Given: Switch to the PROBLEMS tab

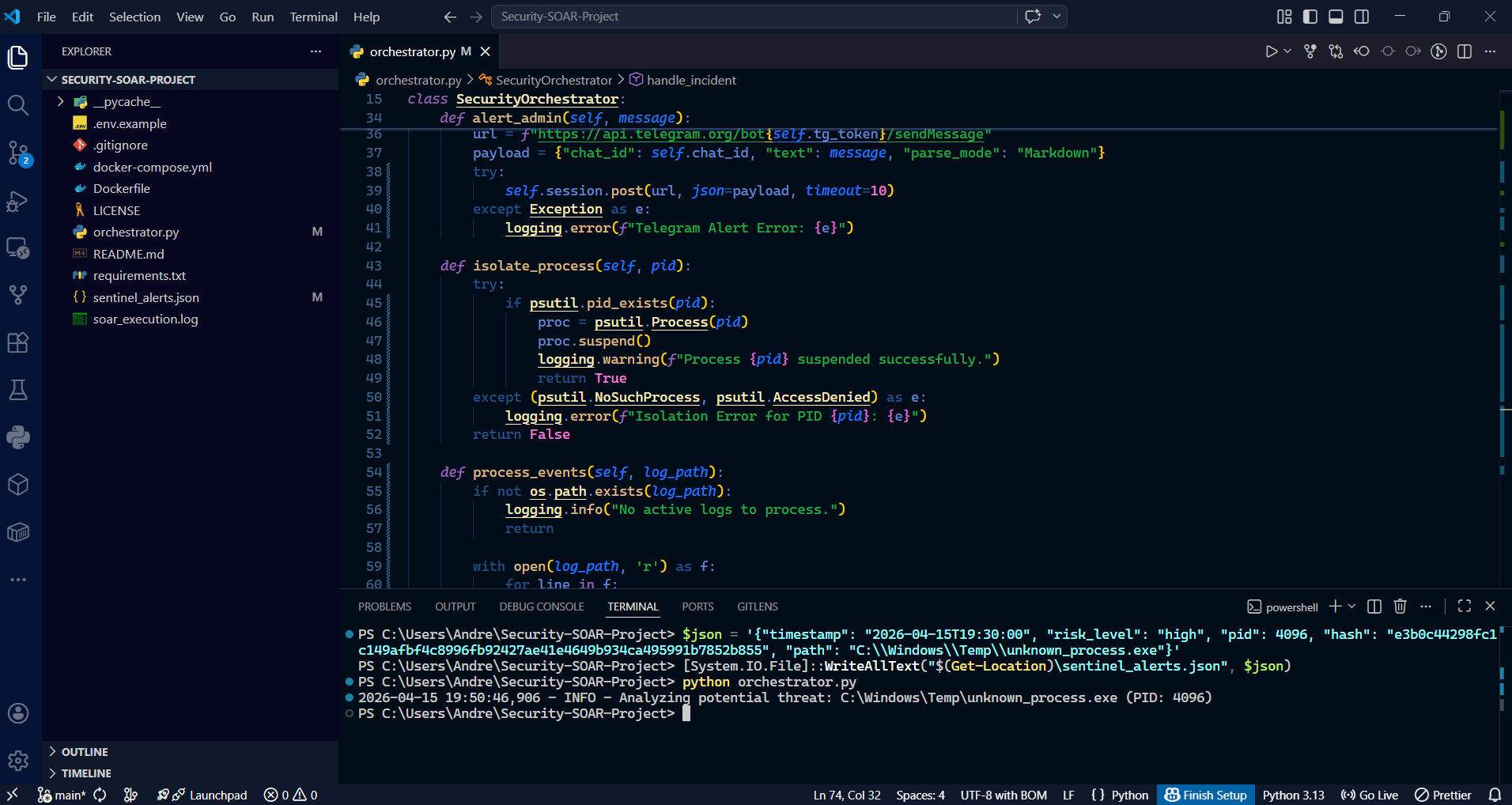Looking at the screenshot, I should pyautogui.click(x=384, y=607).
